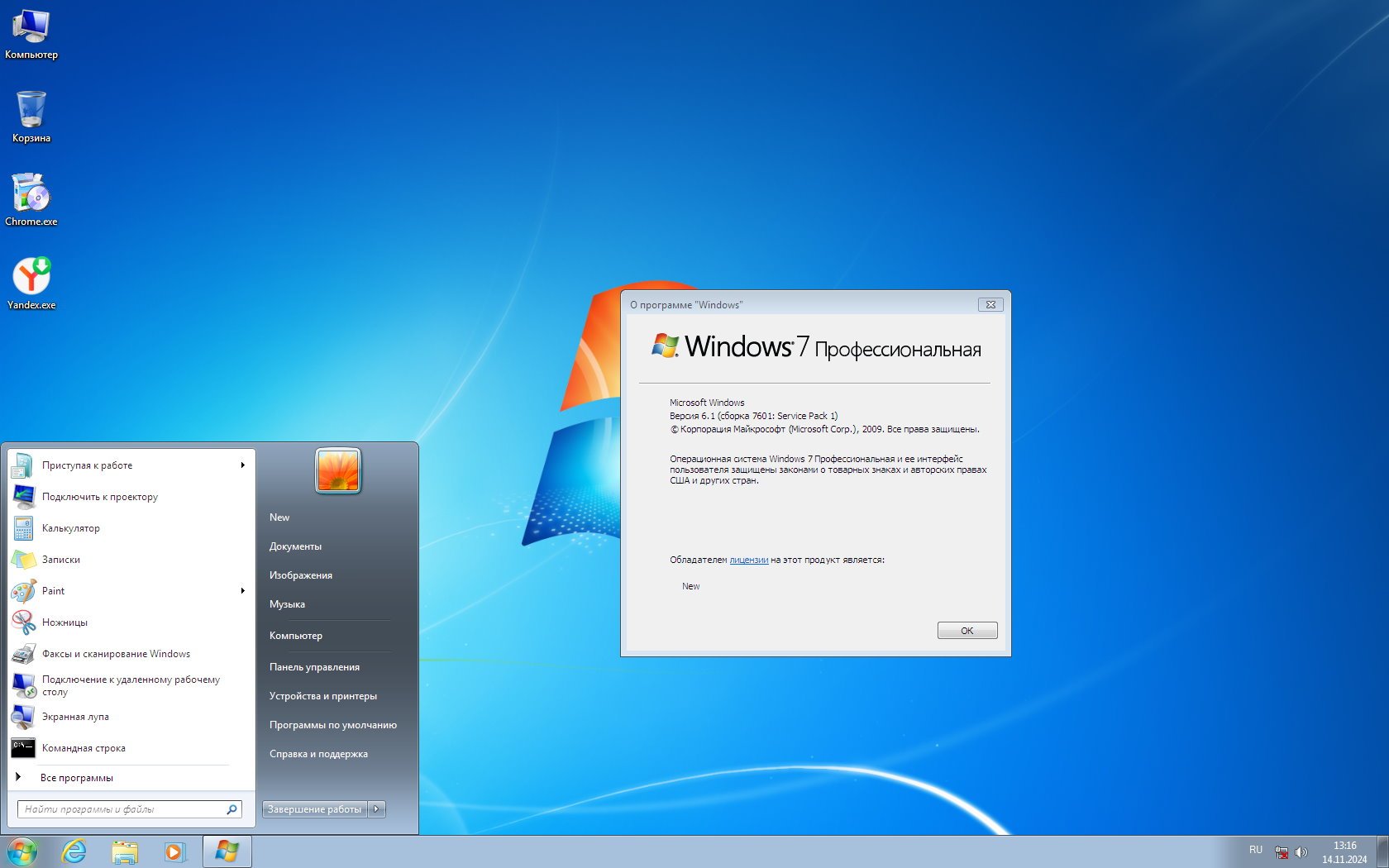Click the Ножницы label
This screenshot has width=1389, height=868.
[64, 622]
